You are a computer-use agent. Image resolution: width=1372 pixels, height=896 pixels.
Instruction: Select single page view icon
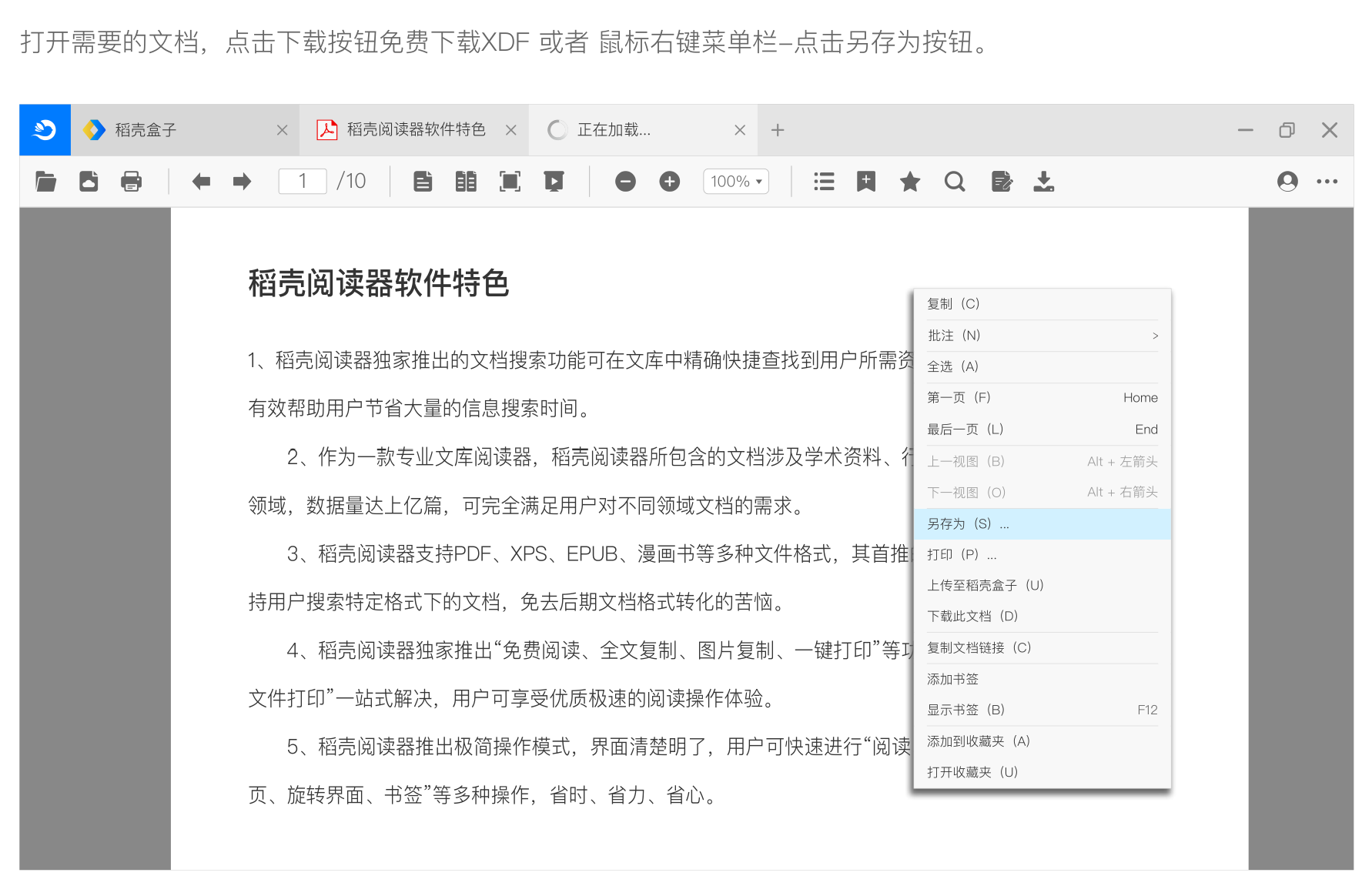coord(423,182)
